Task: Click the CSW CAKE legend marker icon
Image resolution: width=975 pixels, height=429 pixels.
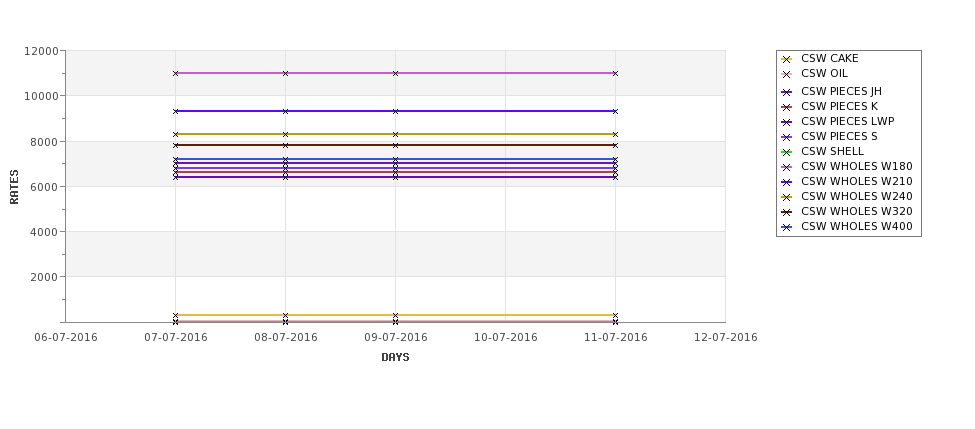Action: tap(786, 59)
